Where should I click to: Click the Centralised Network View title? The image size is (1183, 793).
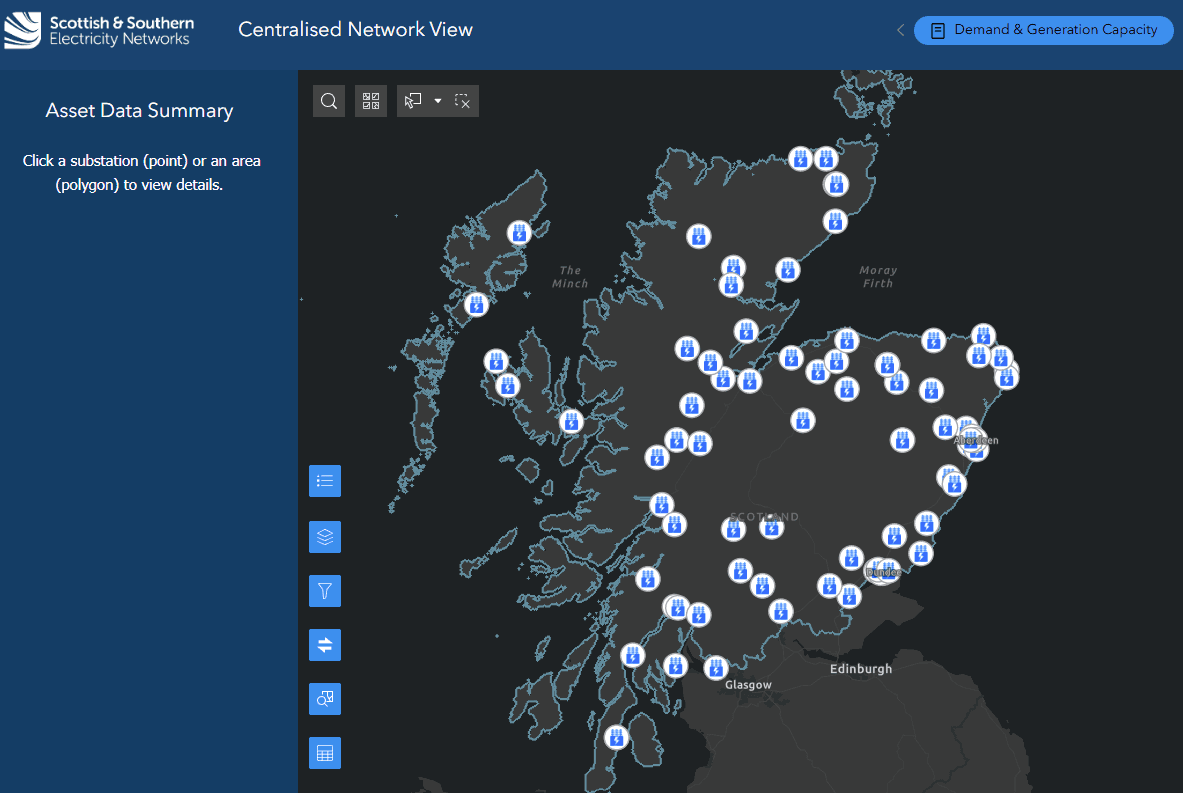coord(355,30)
